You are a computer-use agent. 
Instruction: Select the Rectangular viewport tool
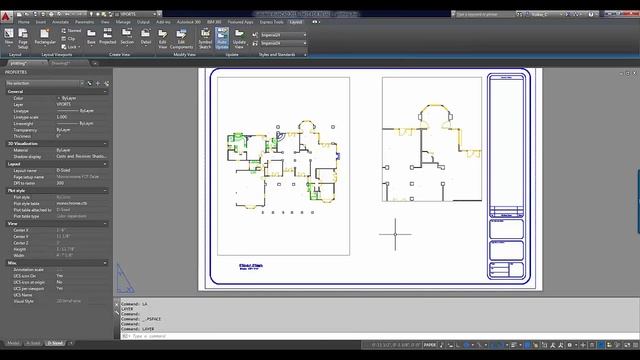[44, 37]
